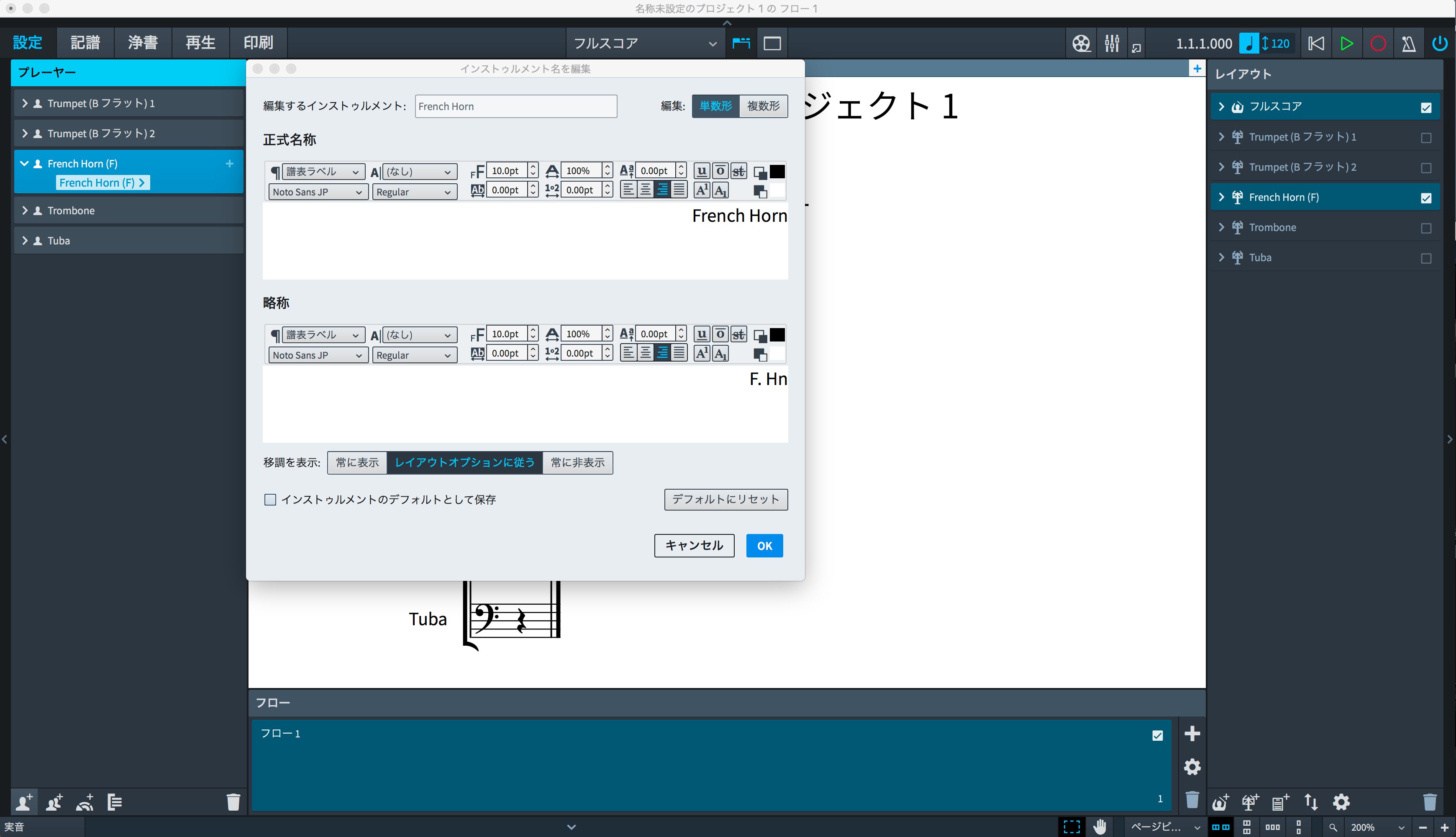Add a new flow with plus icon
The width and height of the screenshot is (1456, 837).
(x=1192, y=734)
